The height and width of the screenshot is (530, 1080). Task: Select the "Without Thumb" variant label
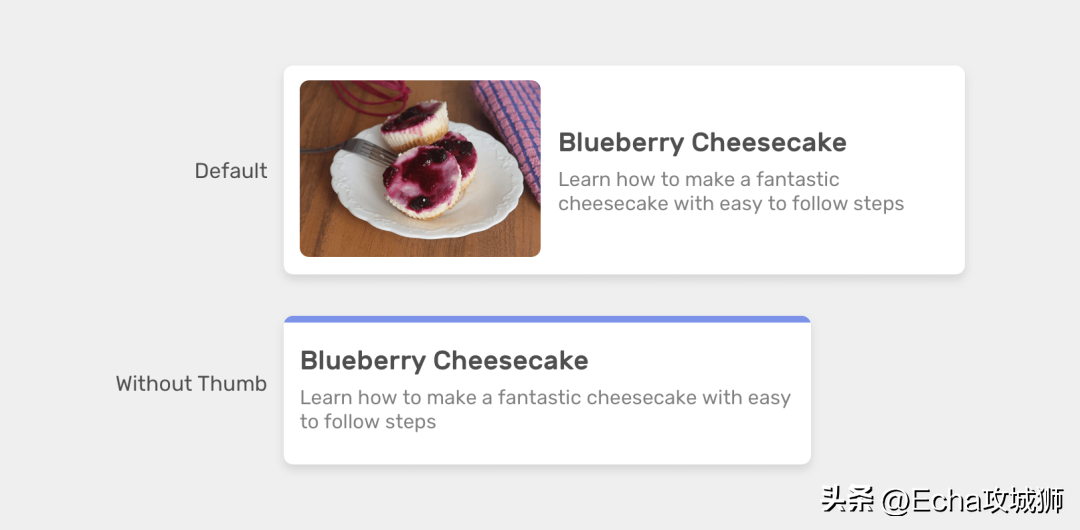pyautogui.click(x=191, y=384)
